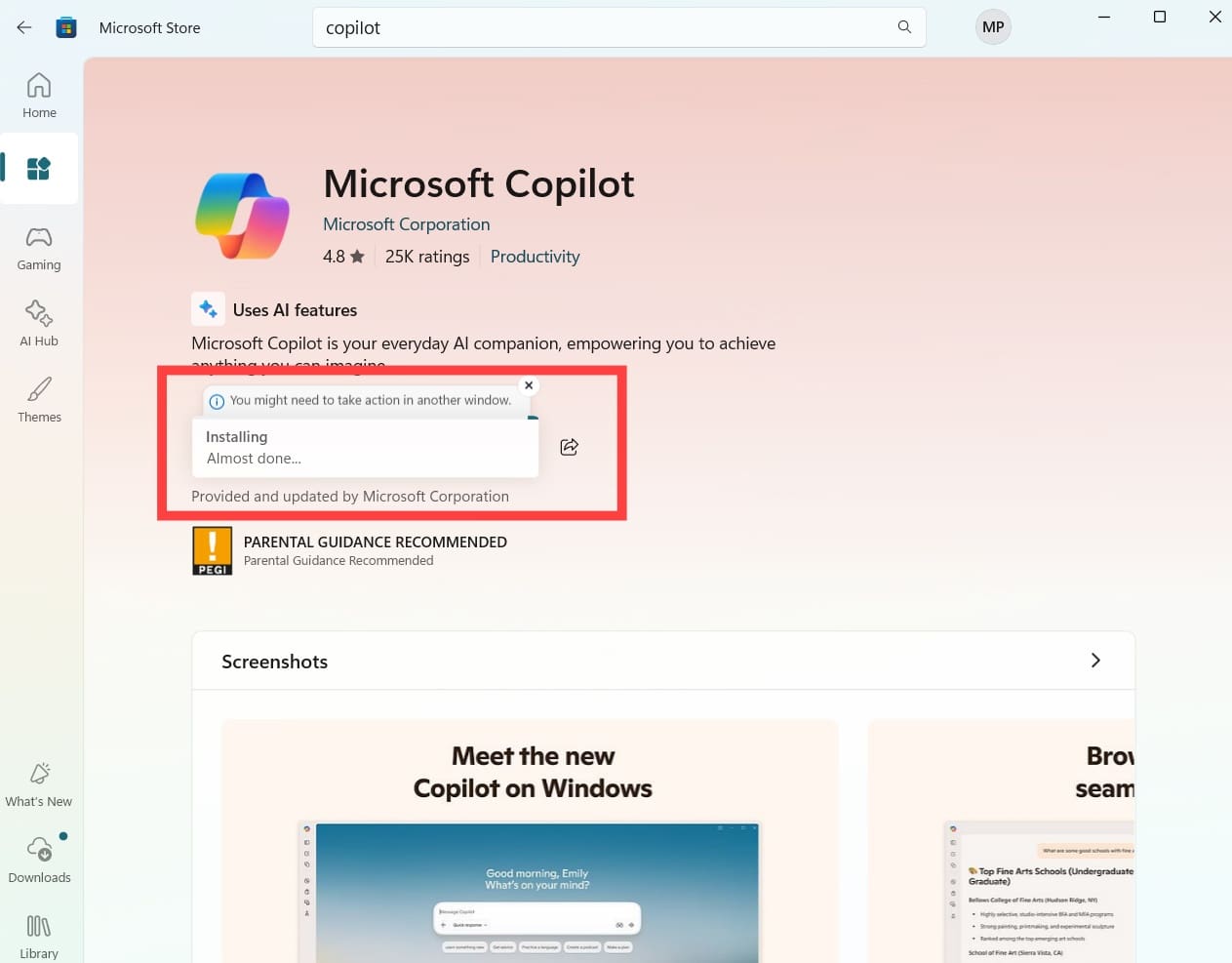
Task: Click the info icon in notification
Action: 217,401
